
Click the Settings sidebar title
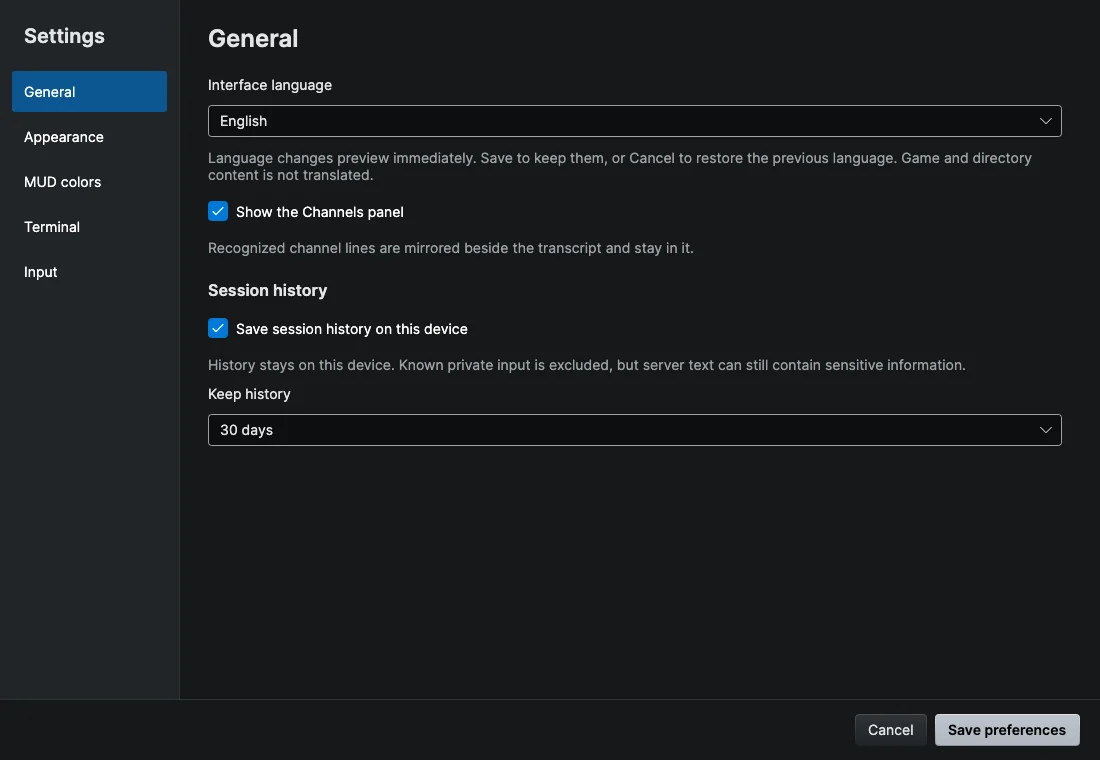point(65,36)
